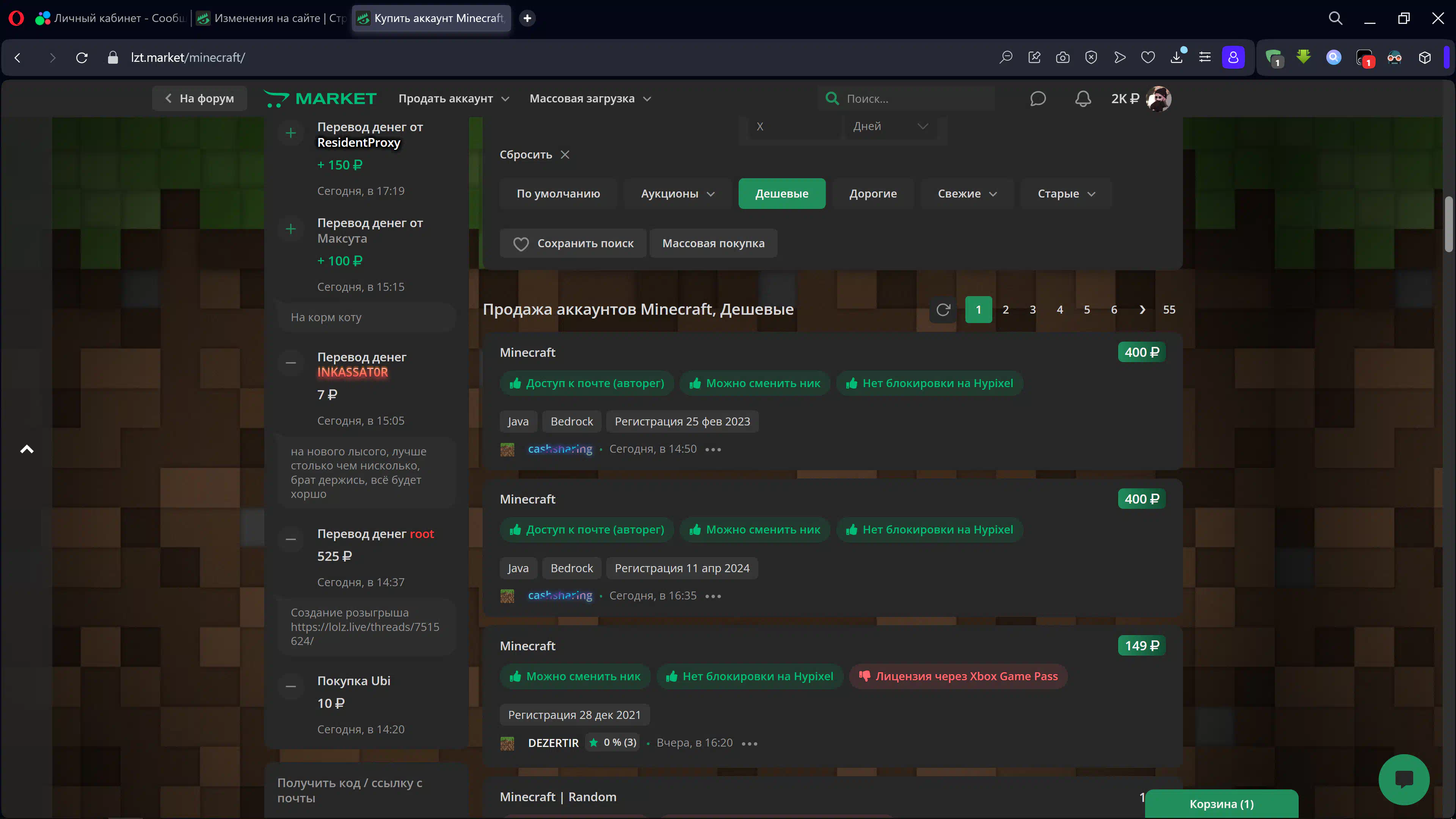Screen dimensions: 1456x819
Task: Open the live support chat bubble
Action: click(x=1404, y=780)
